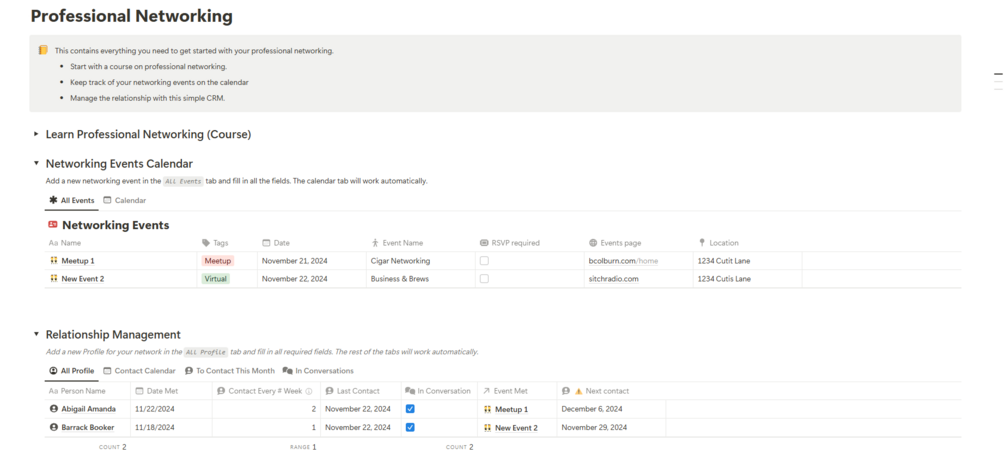Click the notebook icon in the intro callout

click(43, 50)
